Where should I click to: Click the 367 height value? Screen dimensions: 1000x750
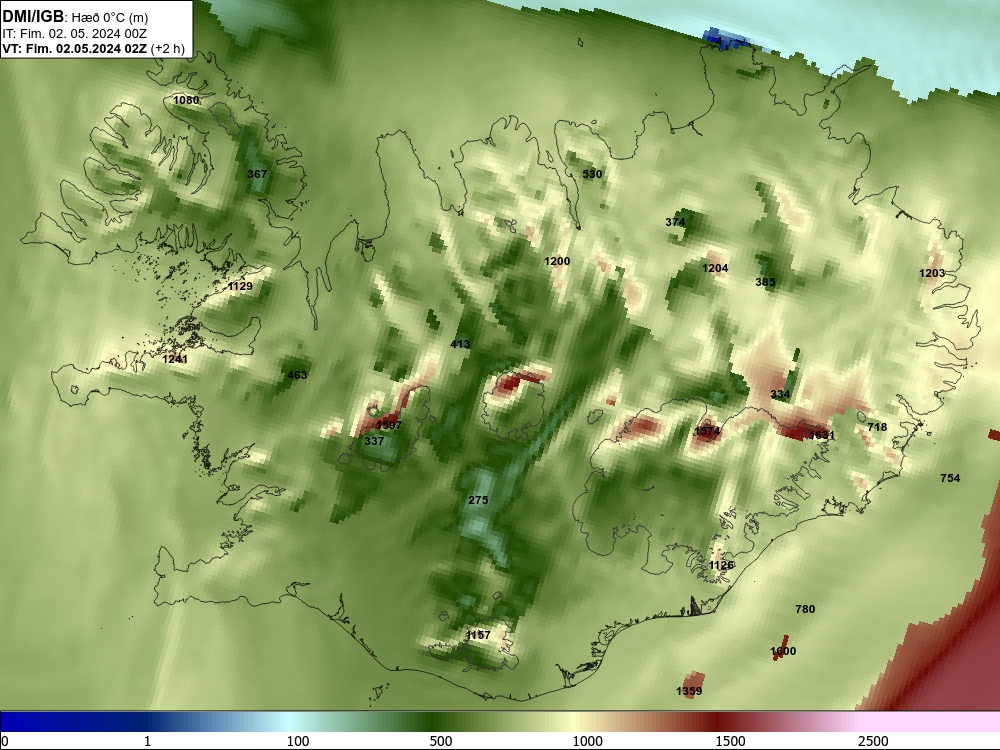[257, 174]
